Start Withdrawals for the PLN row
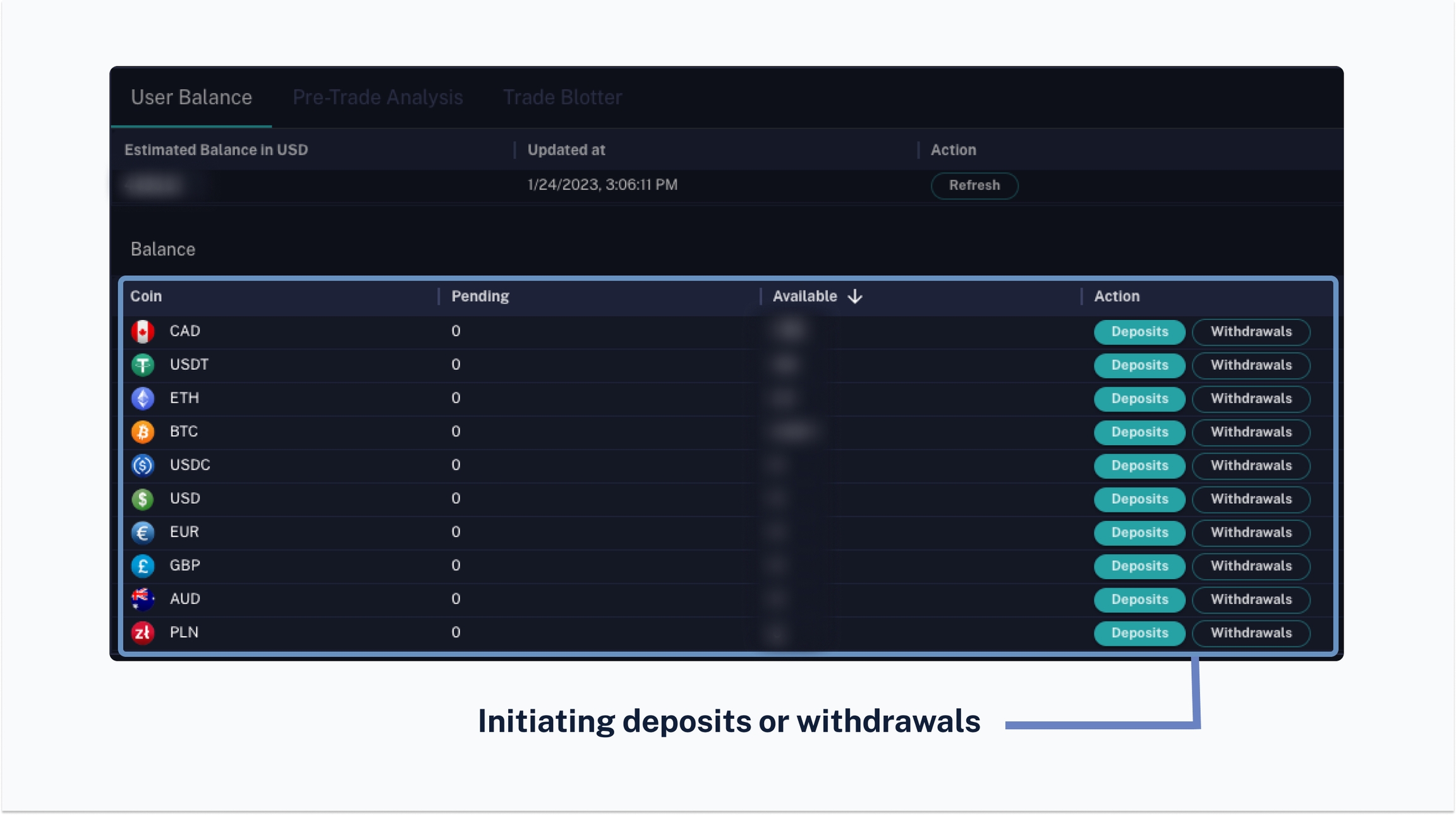This screenshot has height=815, width=1456. pos(1251,633)
